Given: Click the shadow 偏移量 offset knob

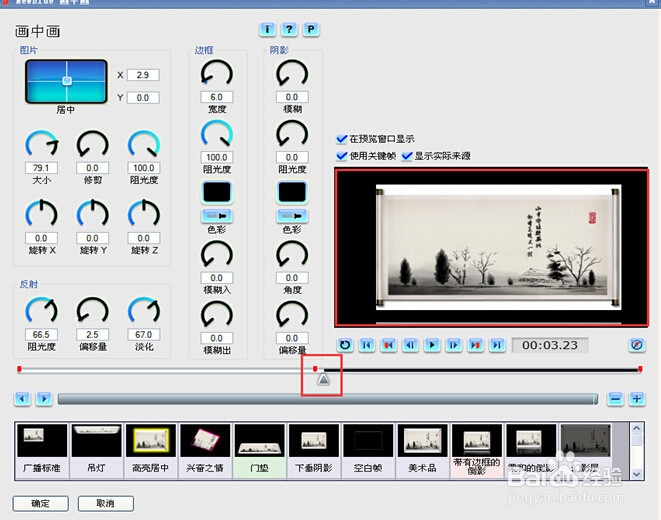Looking at the screenshot, I should click(292, 315).
